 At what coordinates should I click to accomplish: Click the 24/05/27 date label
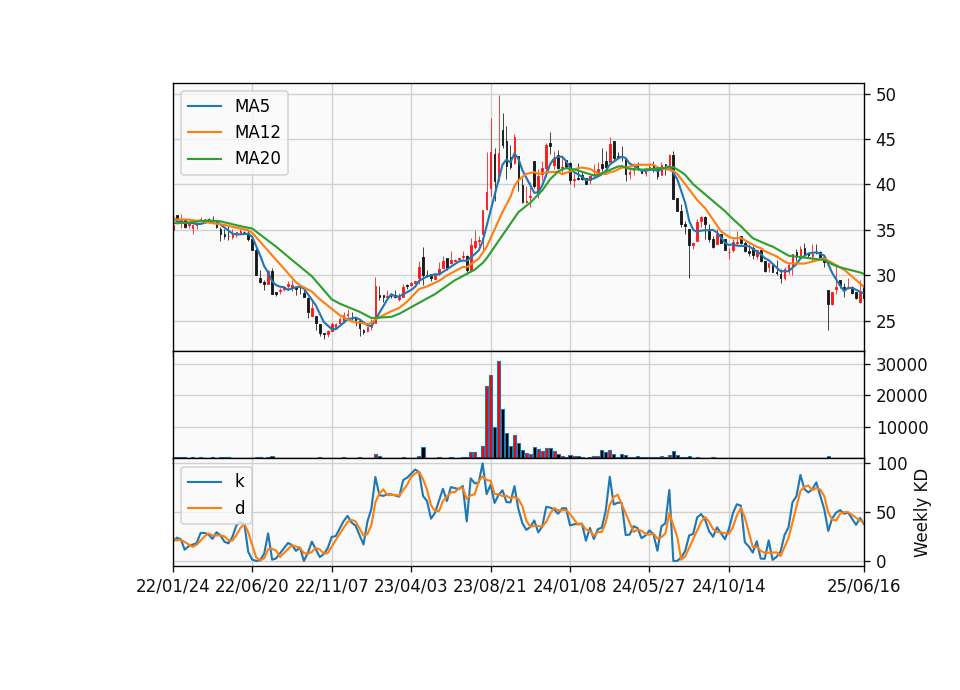[x=650, y=587]
